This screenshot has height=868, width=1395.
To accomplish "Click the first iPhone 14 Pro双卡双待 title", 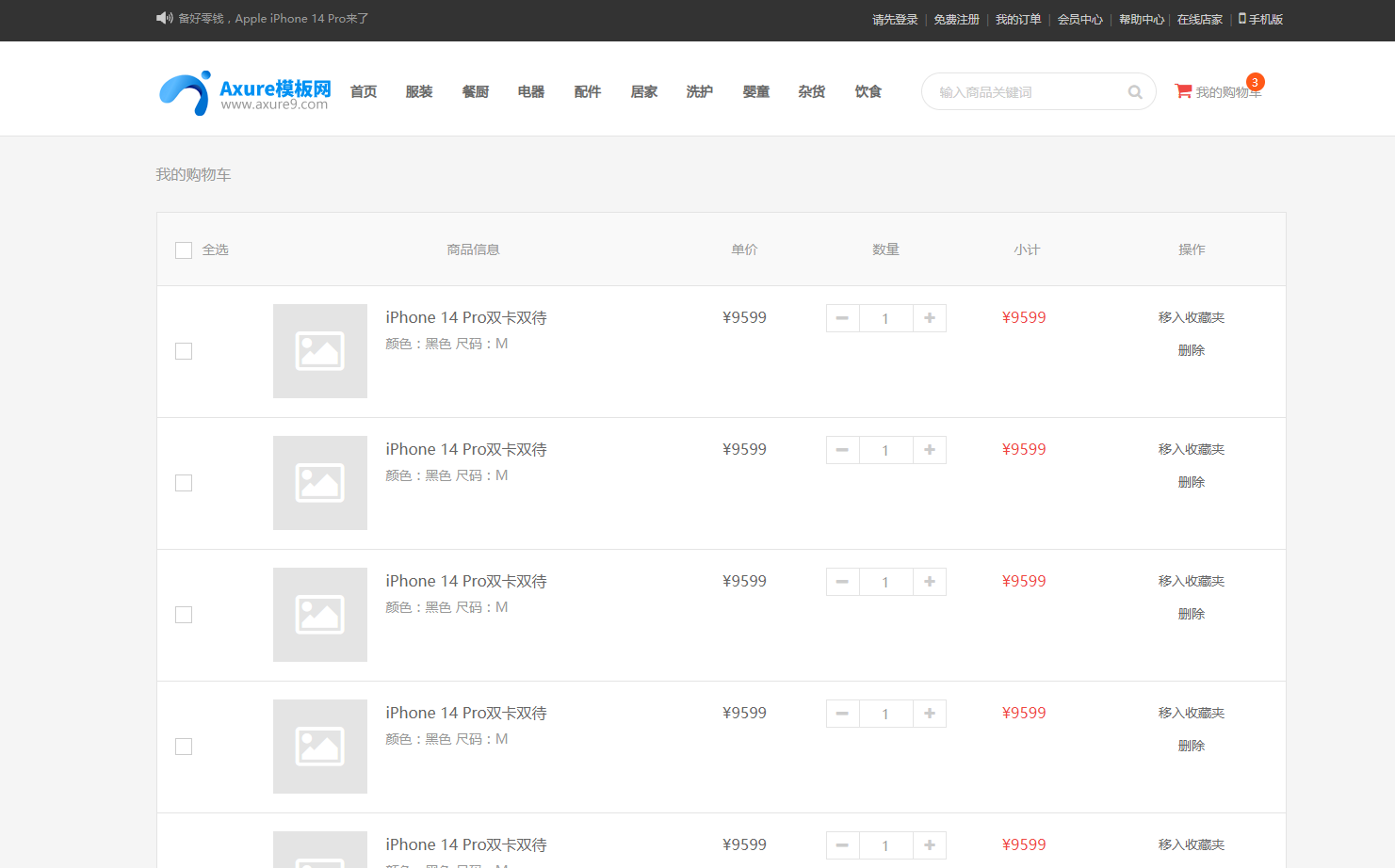I will [466, 317].
